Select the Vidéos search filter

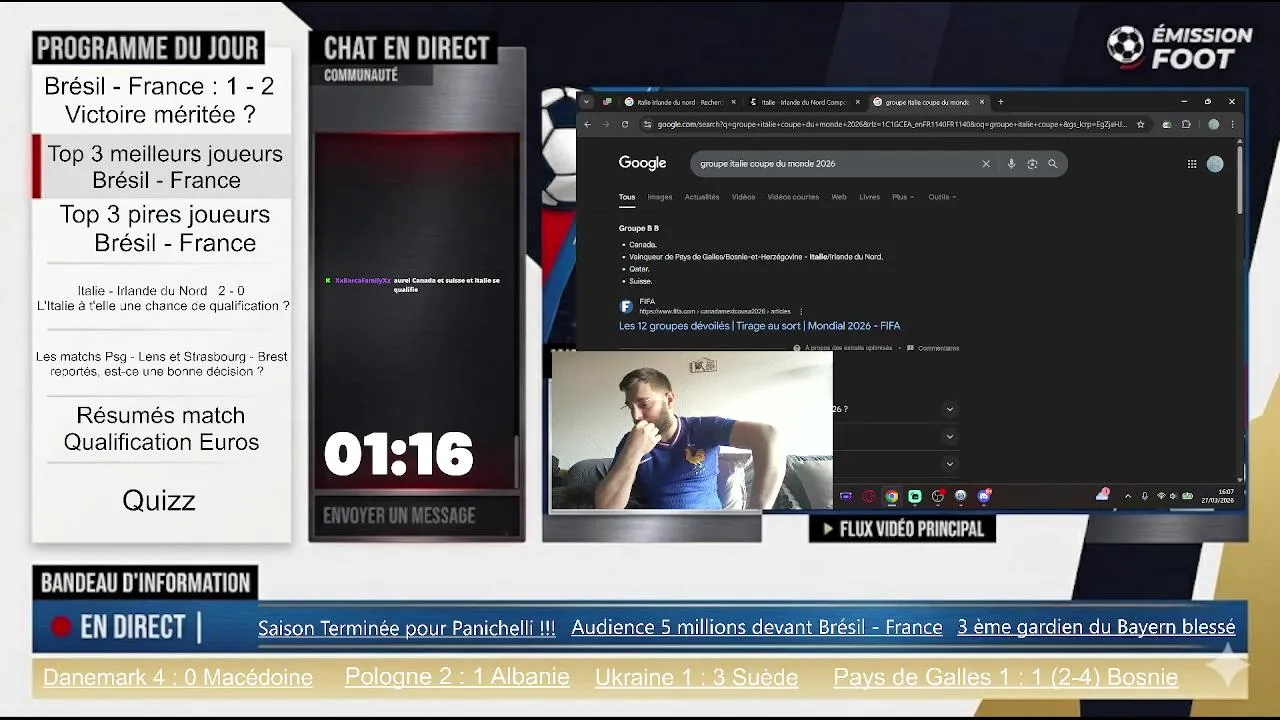point(743,197)
